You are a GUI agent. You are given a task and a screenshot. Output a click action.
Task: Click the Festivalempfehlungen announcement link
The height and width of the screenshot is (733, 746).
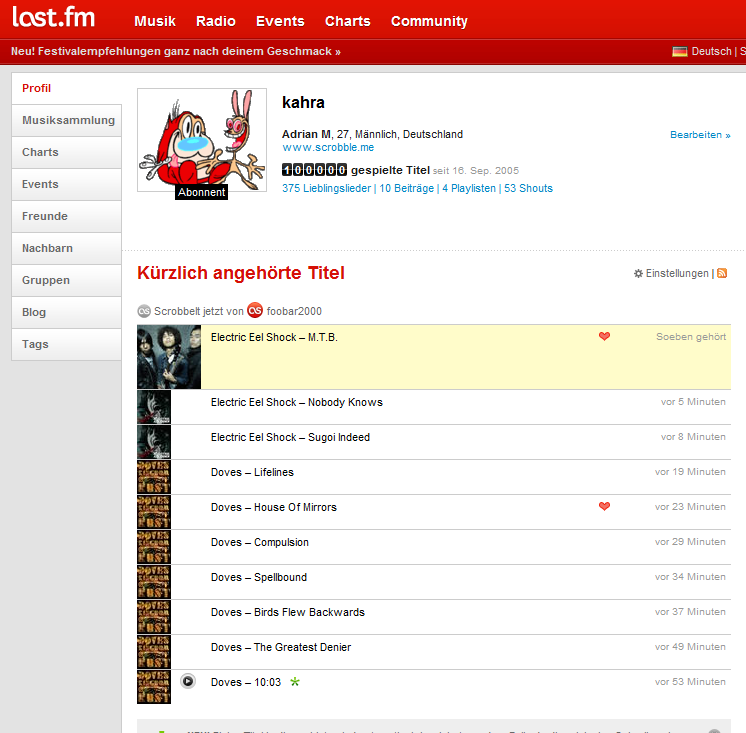176,51
